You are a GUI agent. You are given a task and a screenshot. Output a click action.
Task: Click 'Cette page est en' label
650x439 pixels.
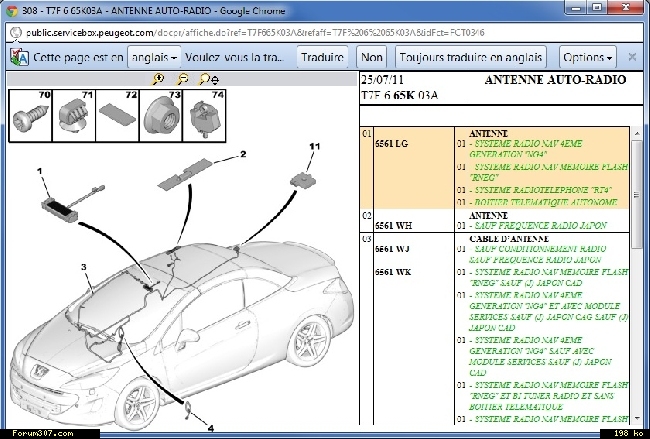pyautogui.click(x=78, y=57)
